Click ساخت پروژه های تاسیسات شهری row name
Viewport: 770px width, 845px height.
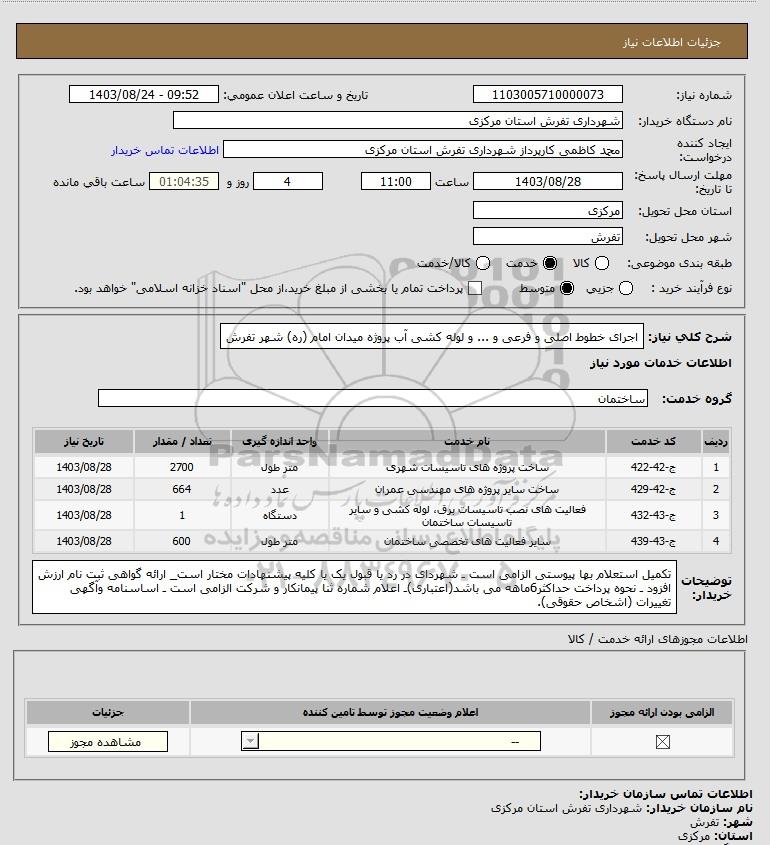click(x=467, y=467)
